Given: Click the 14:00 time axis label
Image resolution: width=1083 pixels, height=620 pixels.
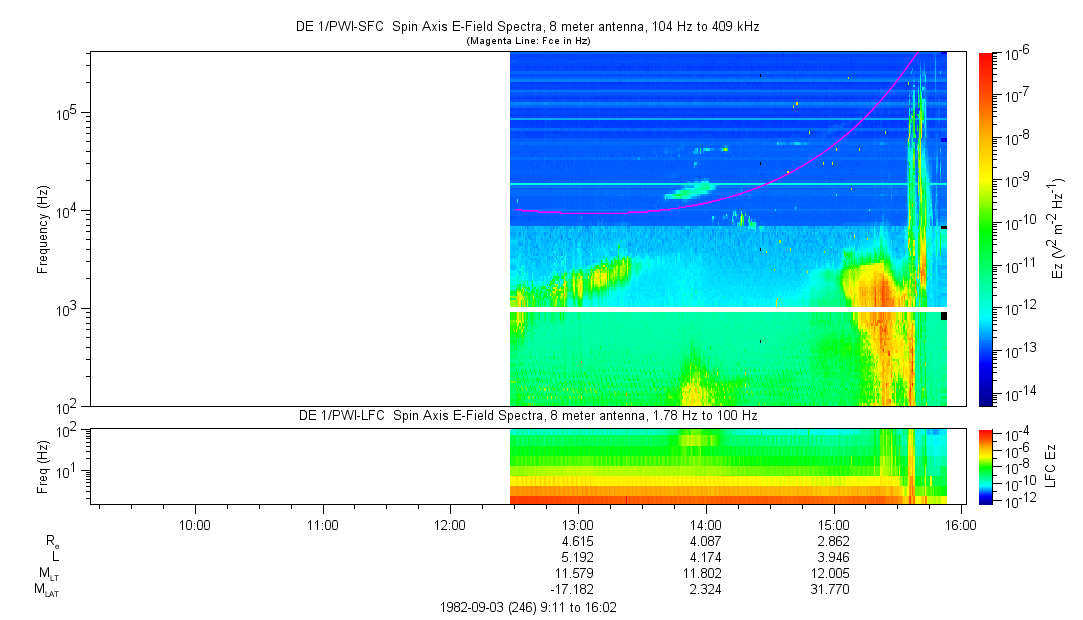Looking at the screenshot, I should [x=705, y=525].
